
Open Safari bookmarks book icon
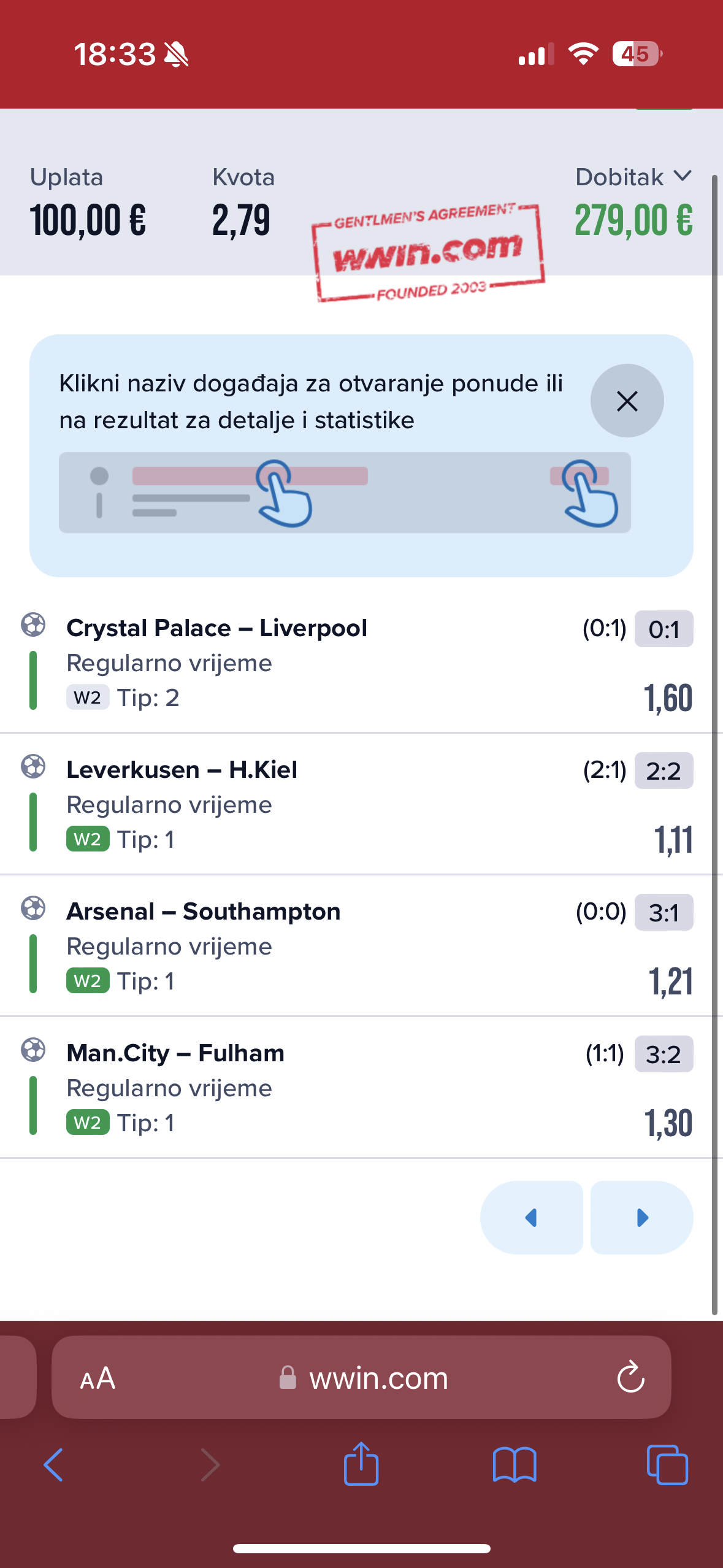(x=515, y=1465)
